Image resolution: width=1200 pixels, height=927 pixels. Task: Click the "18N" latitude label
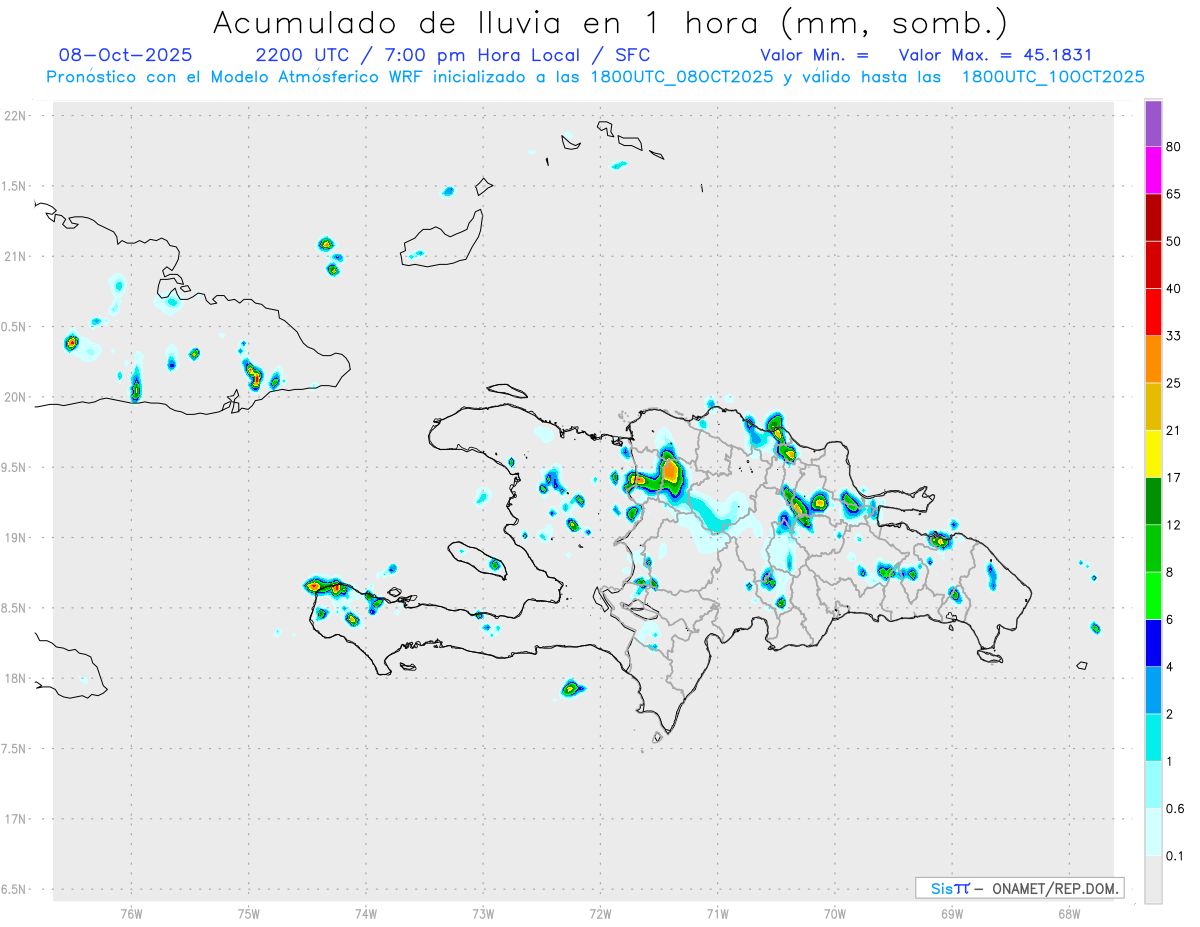(16, 678)
